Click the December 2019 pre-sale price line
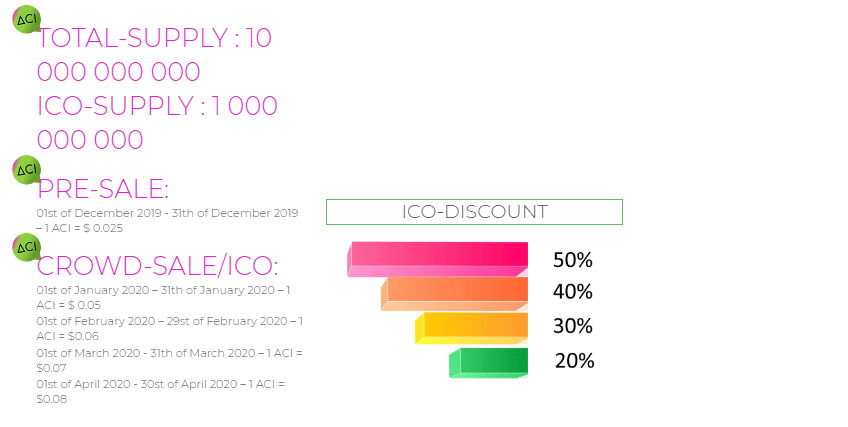This screenshot has height=427, width=848. click(167, 220)
